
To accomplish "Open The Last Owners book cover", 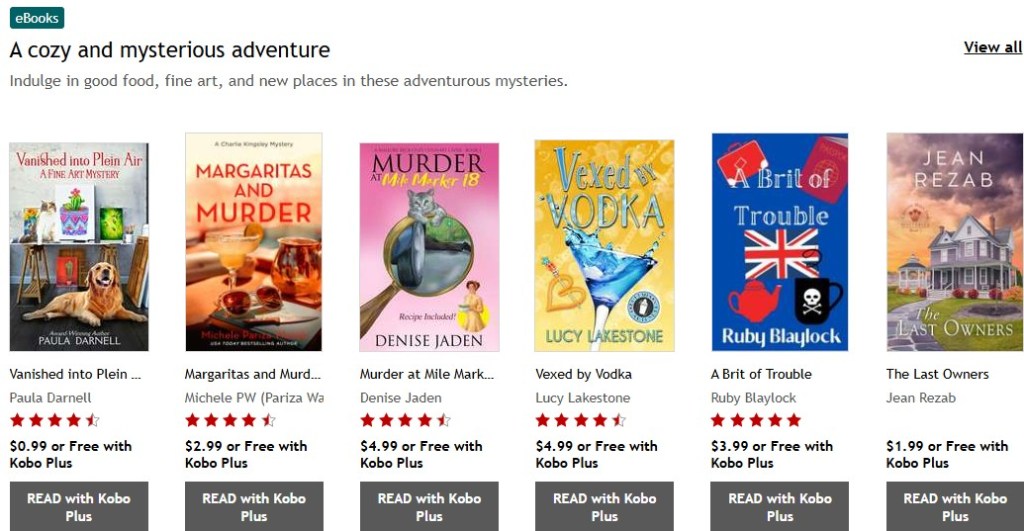I will pos(955,242).
